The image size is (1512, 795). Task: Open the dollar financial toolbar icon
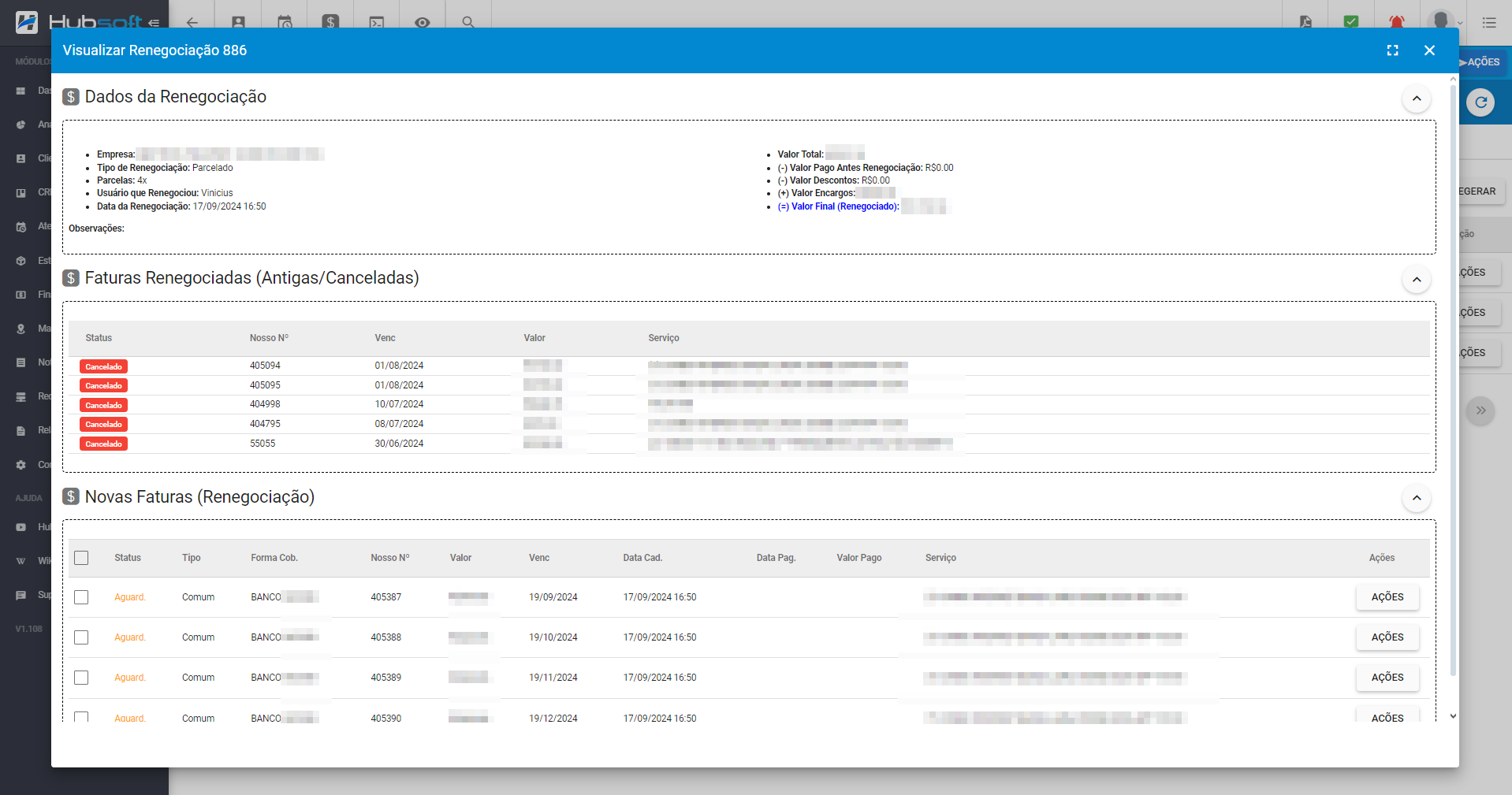[330, 22]
